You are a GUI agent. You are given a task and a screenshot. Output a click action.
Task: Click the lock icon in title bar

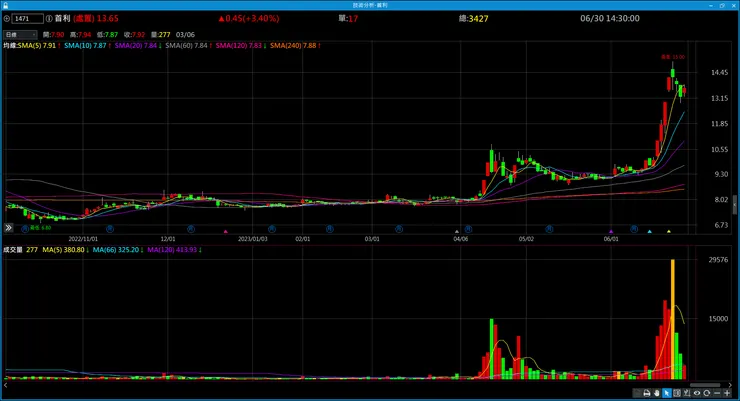coord(5,5)
